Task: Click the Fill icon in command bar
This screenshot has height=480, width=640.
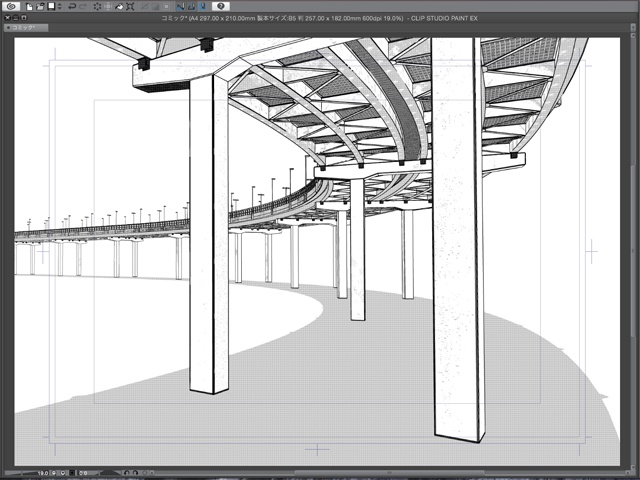Action: pyautogui.click(x=119, y=6)
